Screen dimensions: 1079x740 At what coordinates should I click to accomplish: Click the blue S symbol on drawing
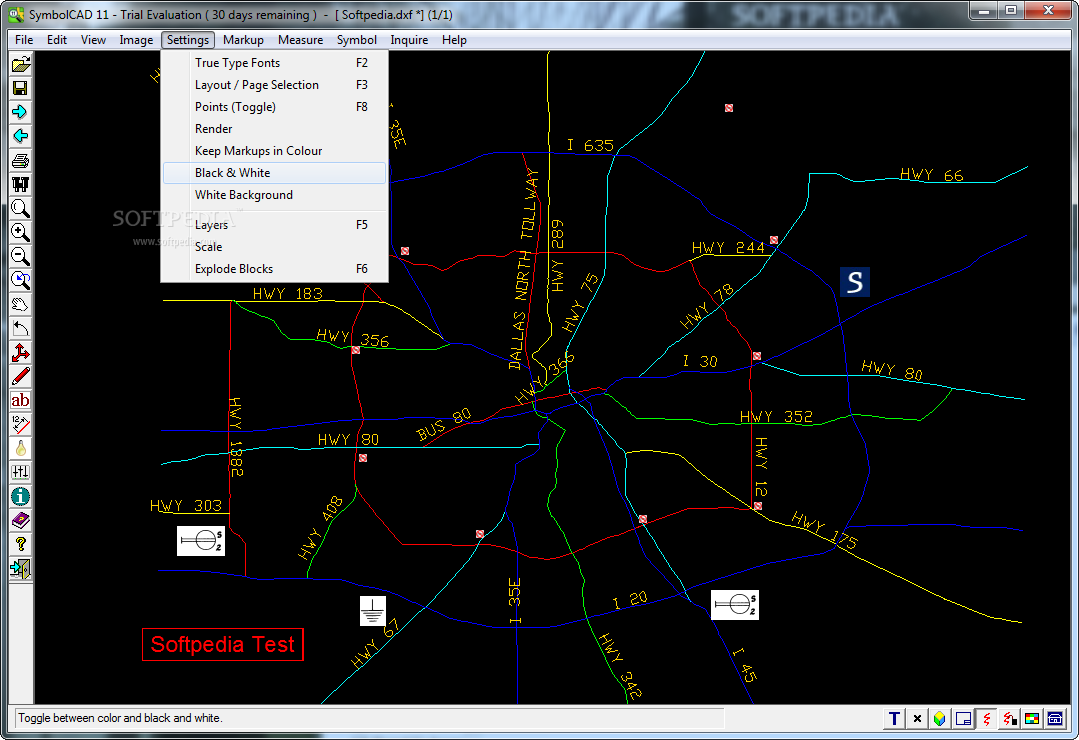(855, 282)
